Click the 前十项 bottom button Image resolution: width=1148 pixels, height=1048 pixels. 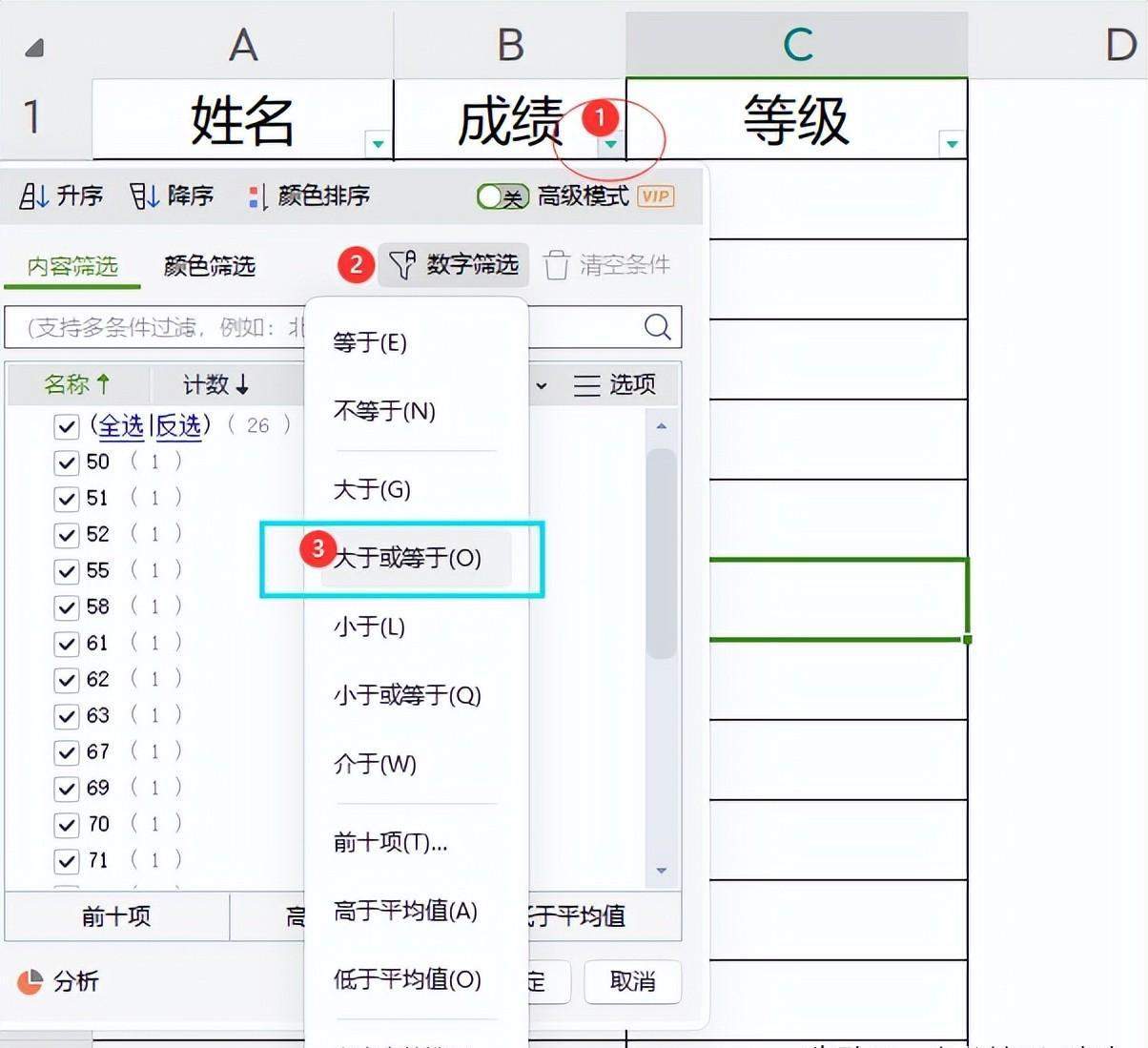coord(116,916)
